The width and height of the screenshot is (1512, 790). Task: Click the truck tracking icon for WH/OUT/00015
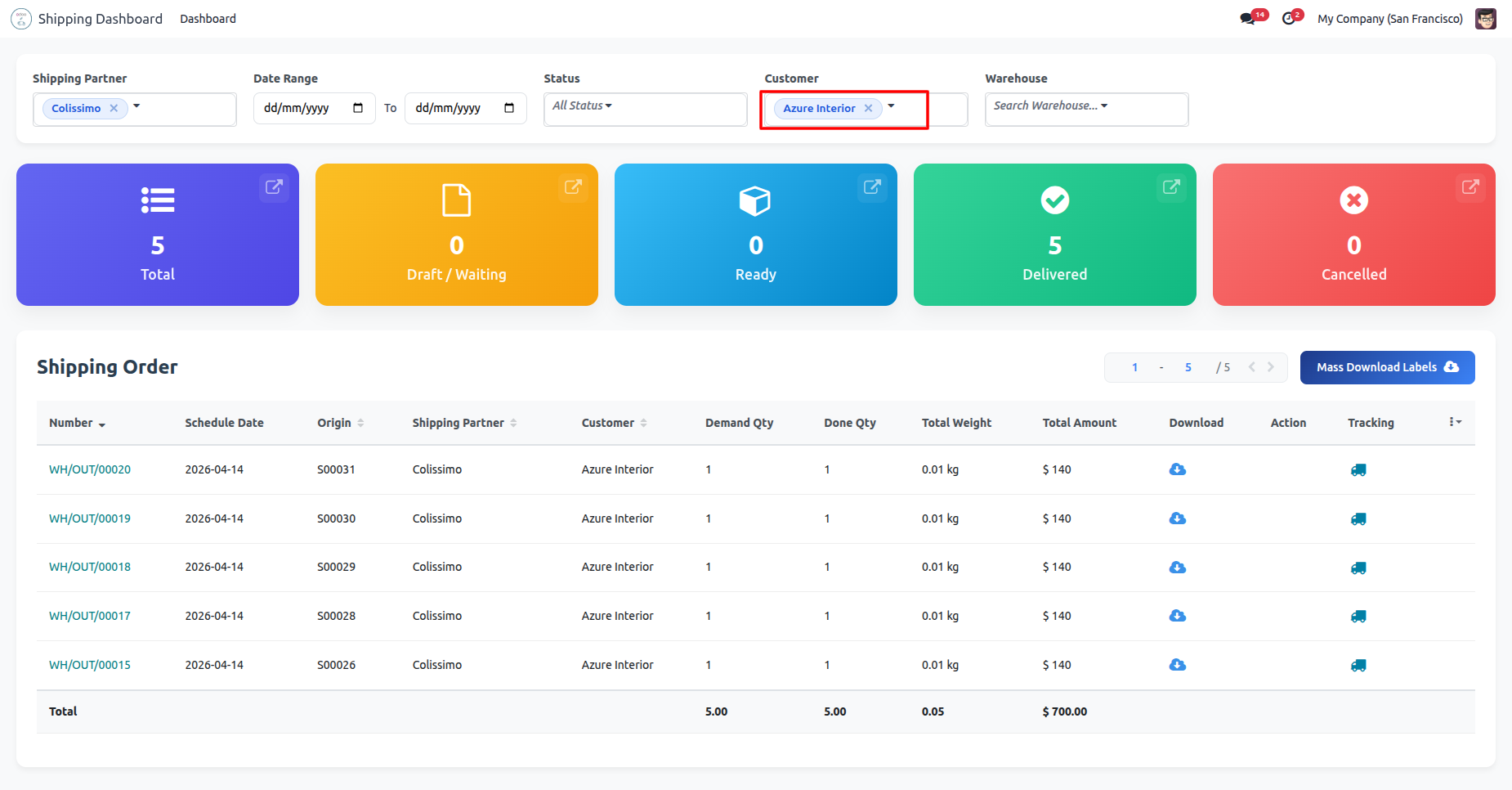tap(1358, 666)
